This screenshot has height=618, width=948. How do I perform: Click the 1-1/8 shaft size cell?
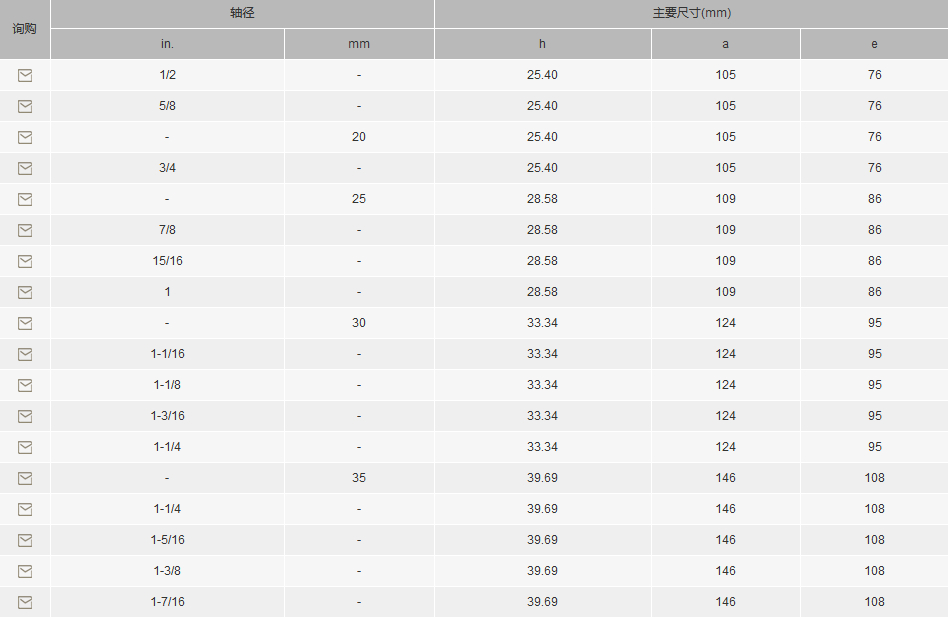click(x=168, y=385)
